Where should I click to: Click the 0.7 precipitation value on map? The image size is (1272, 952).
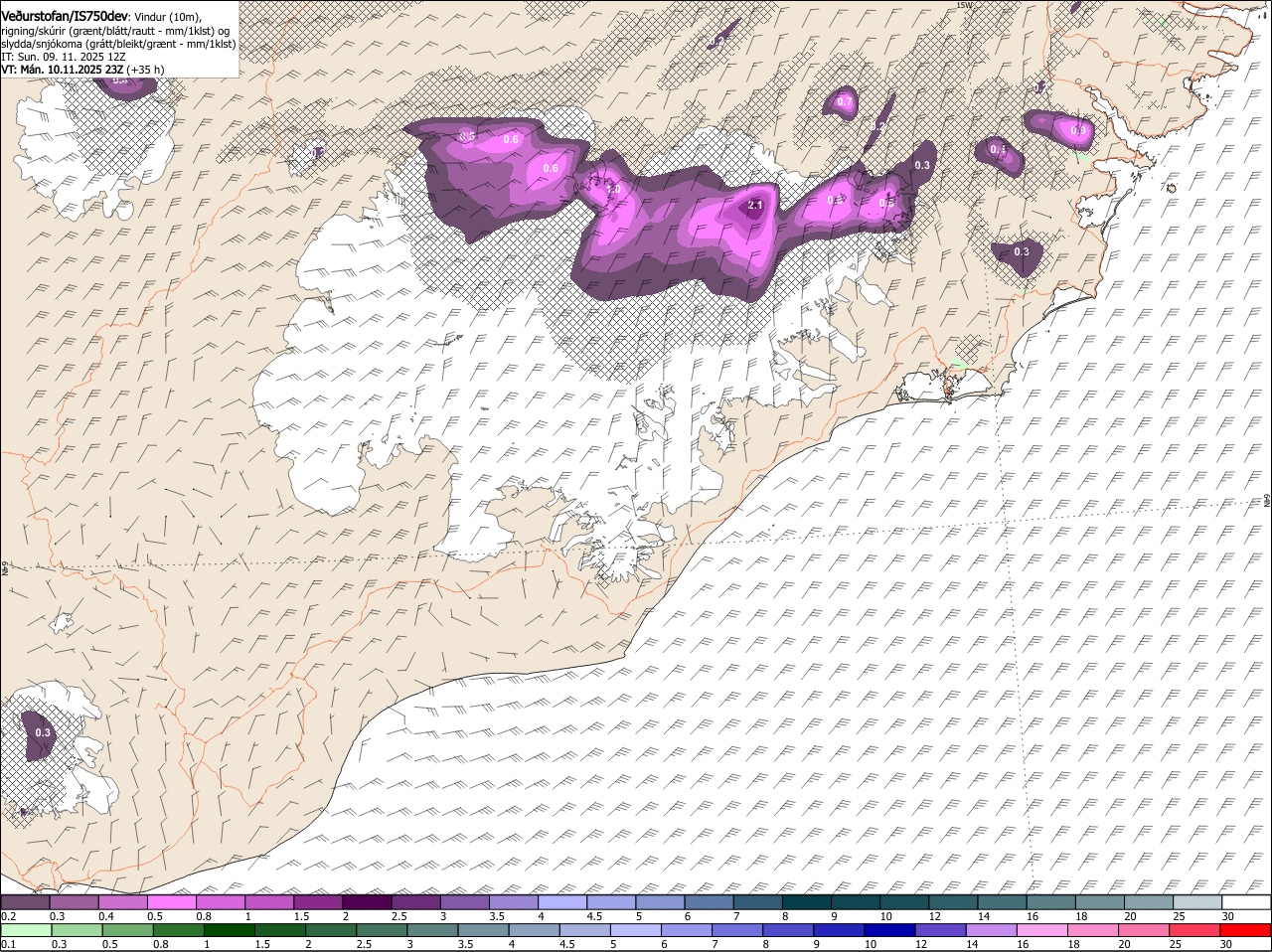[x=845, y=101]
